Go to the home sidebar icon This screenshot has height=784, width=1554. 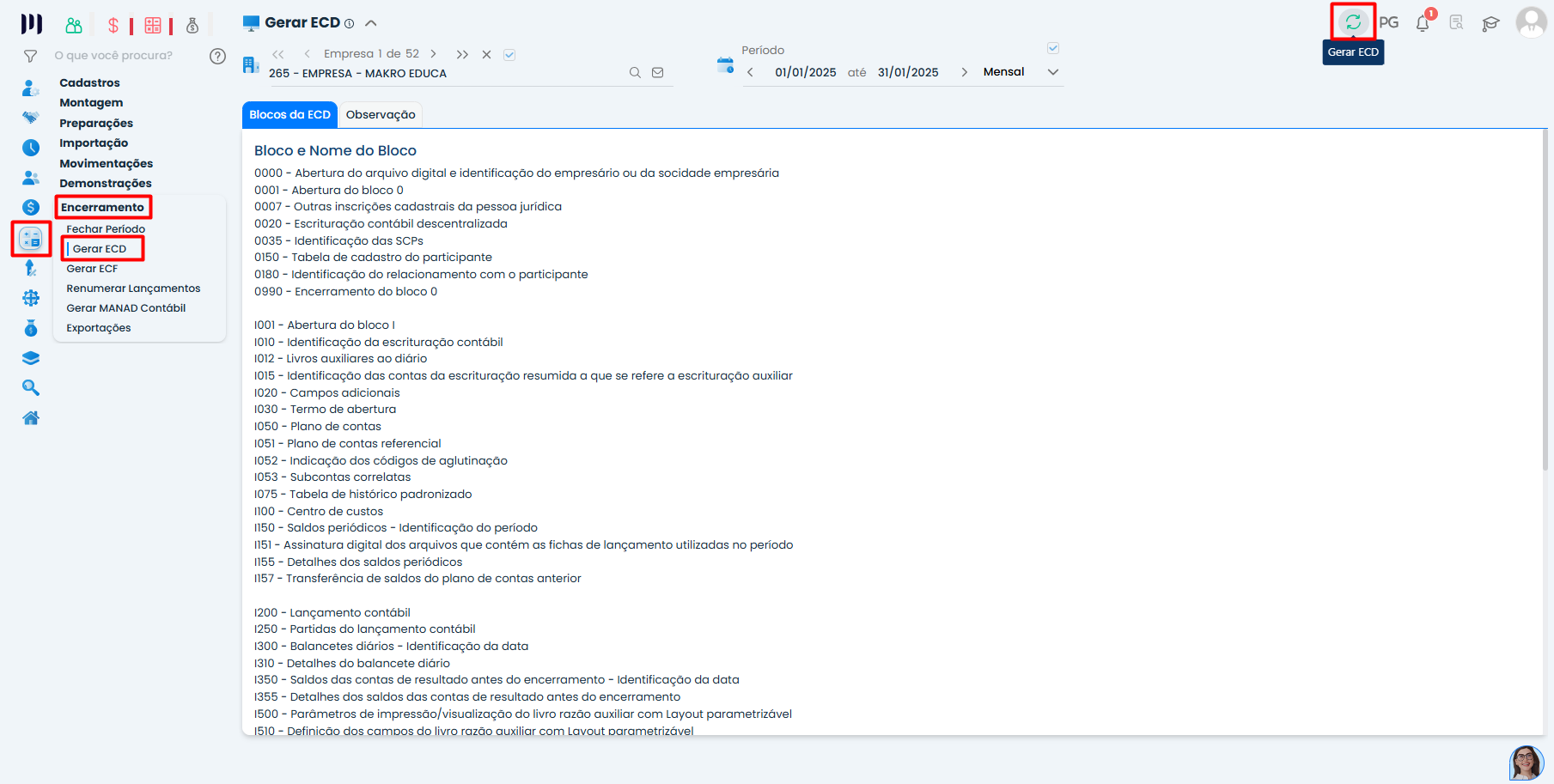point(31,418)
